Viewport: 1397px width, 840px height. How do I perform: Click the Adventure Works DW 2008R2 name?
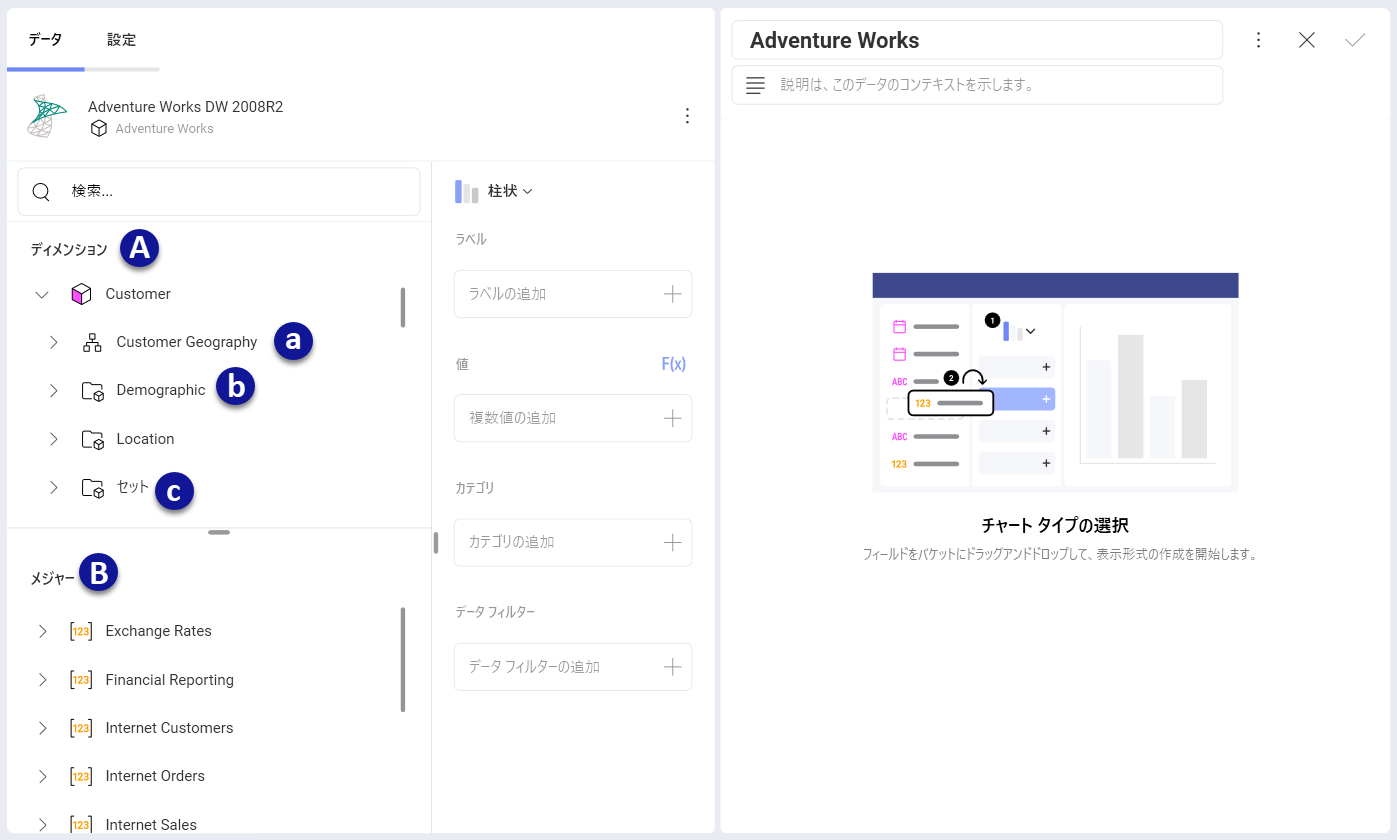185,107
